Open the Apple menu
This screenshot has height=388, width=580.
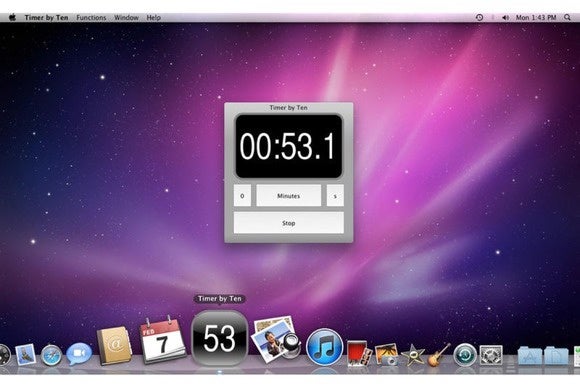(x=12, y=17)
